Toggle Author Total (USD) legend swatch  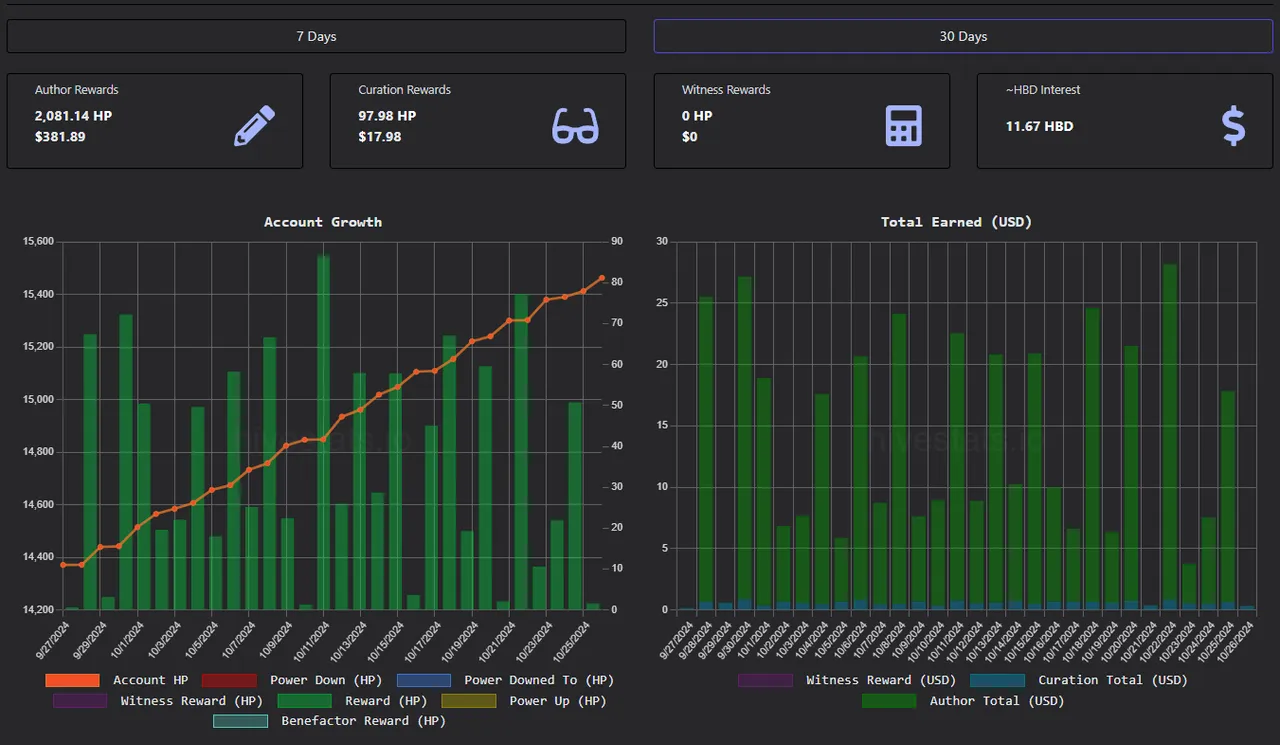tap(889, 701)
